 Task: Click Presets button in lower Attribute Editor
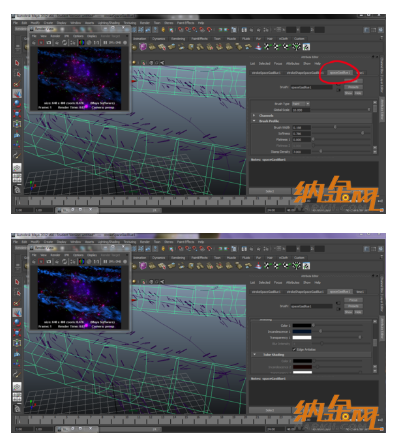click(x=353, y=306)
